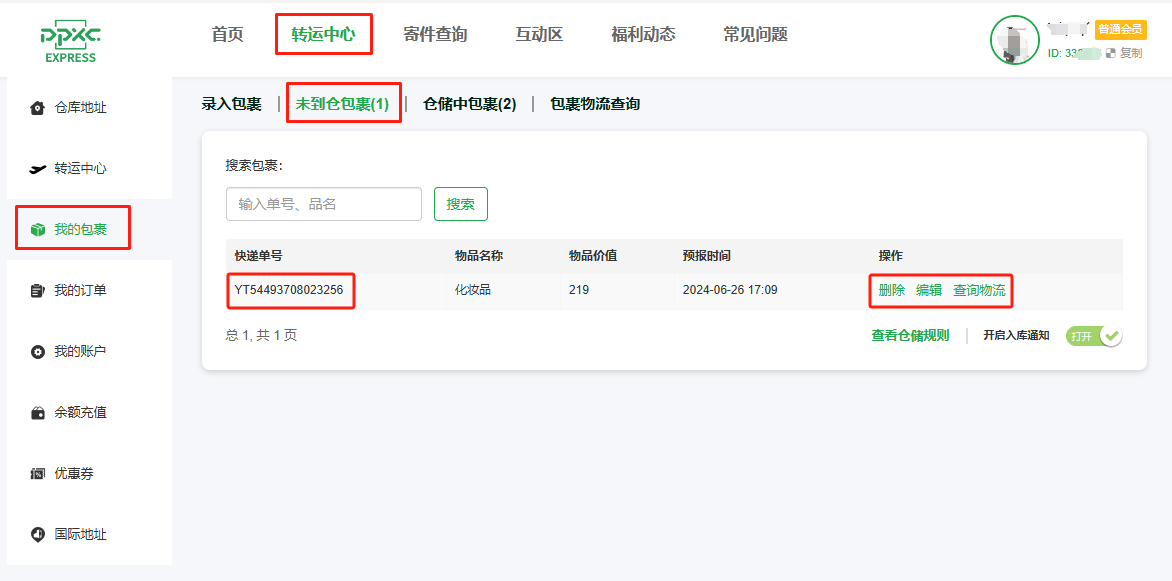
Task: Switch to the 仓储中包裹(2) tab
Action: [469, 104]
